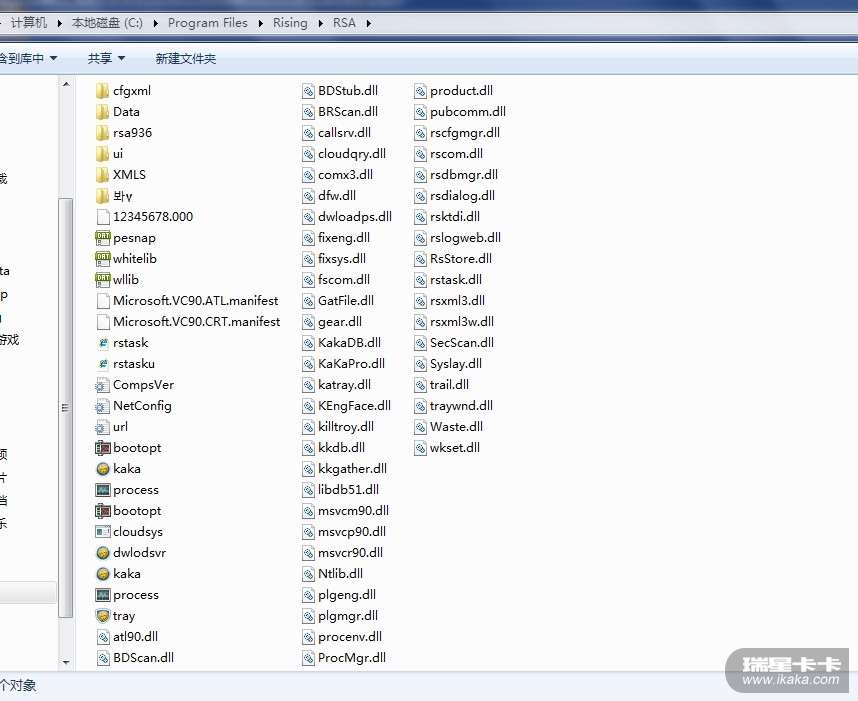The width and height of the screenshot is (858, 701).
Task: Select the msvcr90.dll file name
Action: (350, 553)
